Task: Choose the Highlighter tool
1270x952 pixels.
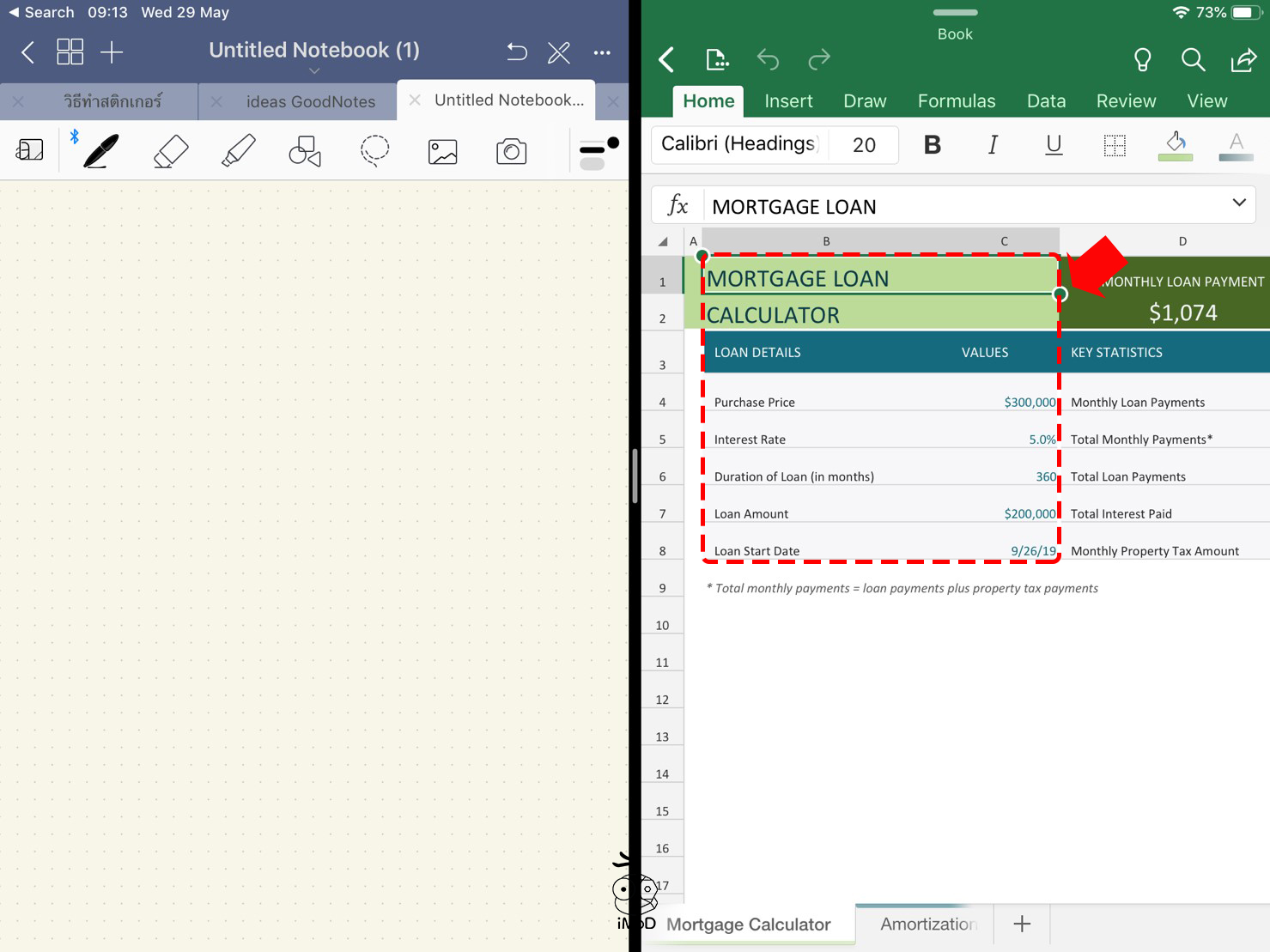Action: point(238,151)
